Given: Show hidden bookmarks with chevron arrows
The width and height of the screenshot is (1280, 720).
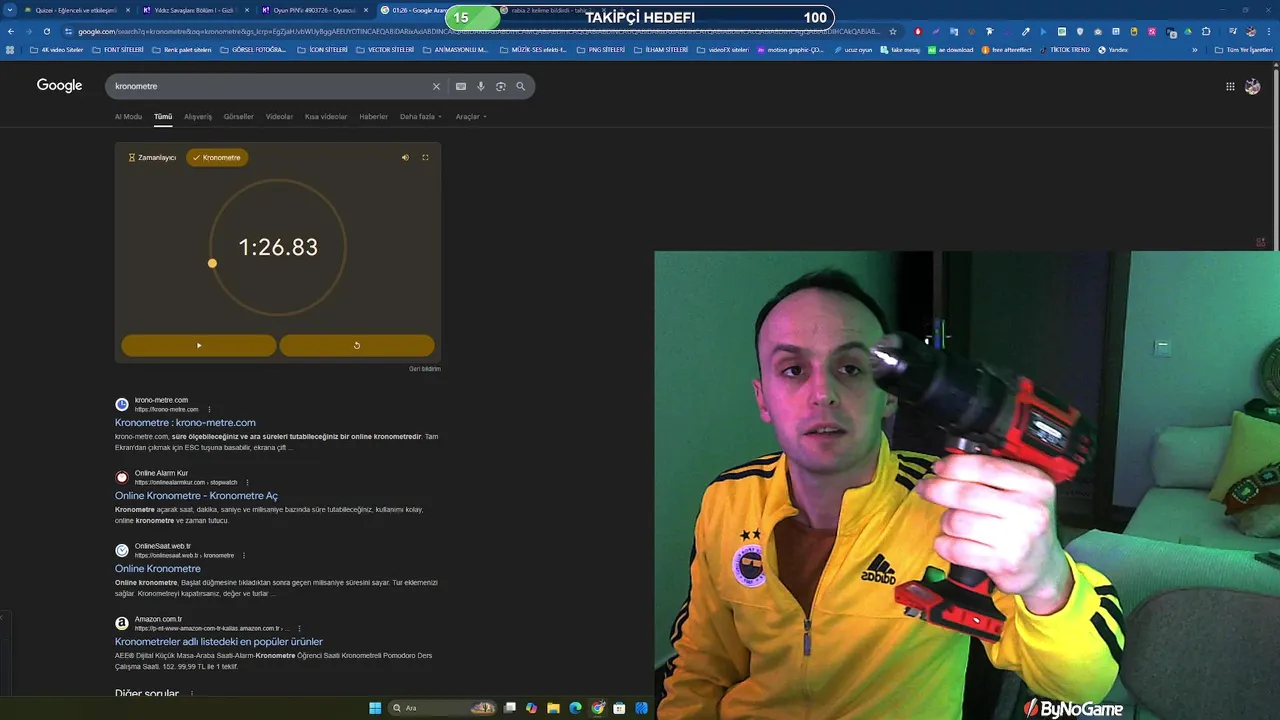Looking at the screenshot, I should pyautogui.click(x=1194, y=49).
